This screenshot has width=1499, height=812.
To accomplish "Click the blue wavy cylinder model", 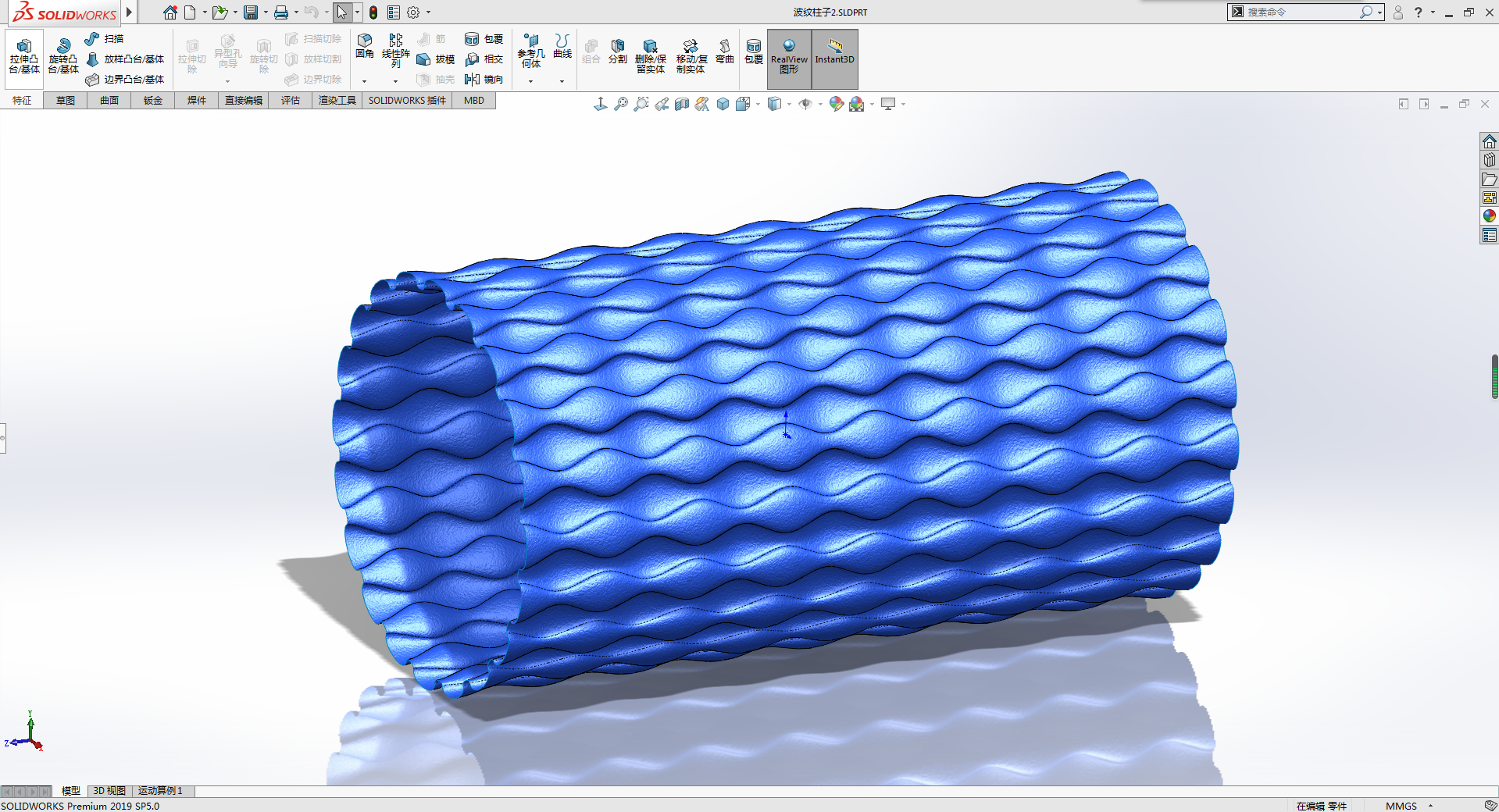I will 787,433.
